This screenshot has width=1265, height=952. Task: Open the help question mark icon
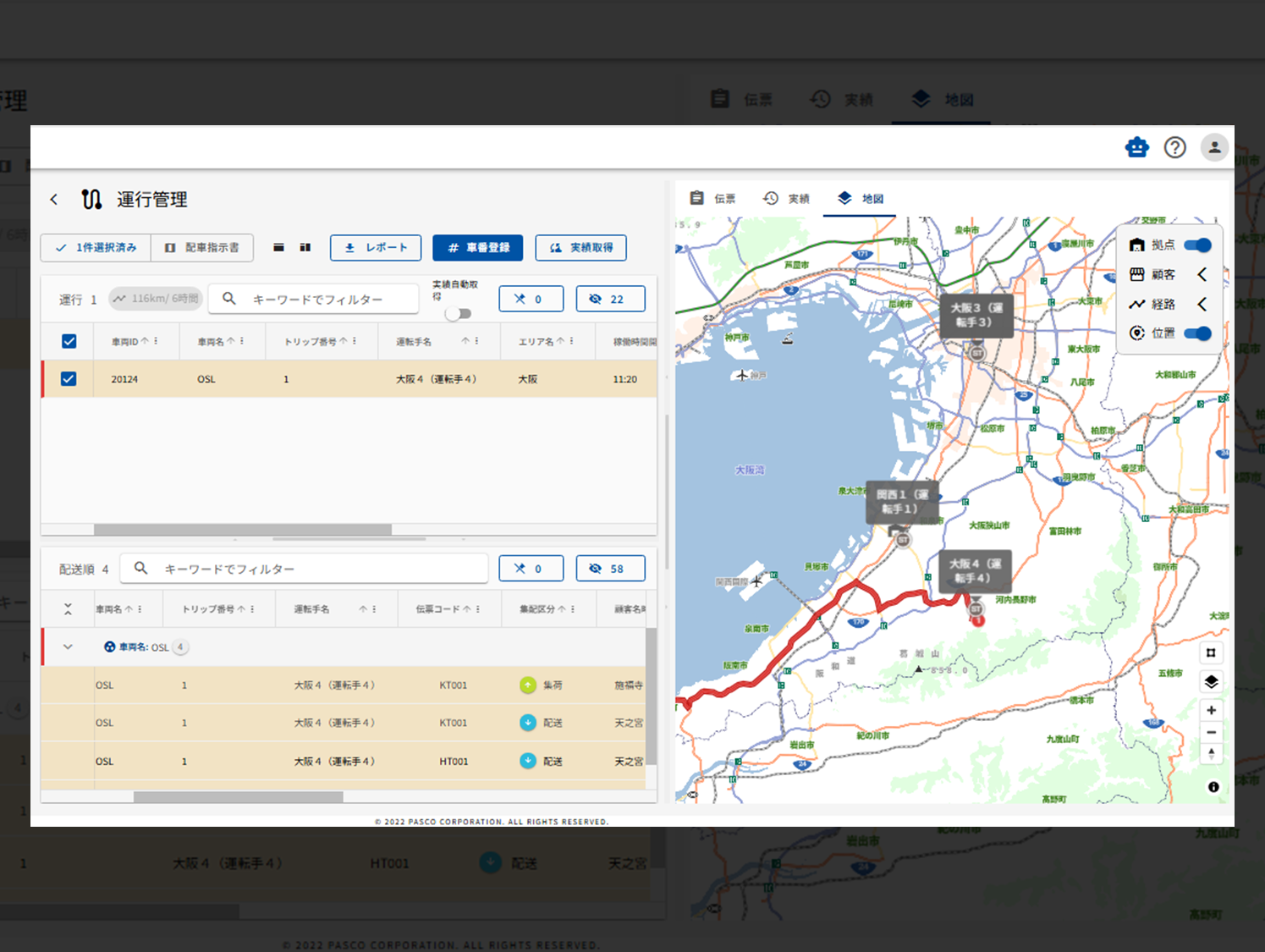point(1175,148)
